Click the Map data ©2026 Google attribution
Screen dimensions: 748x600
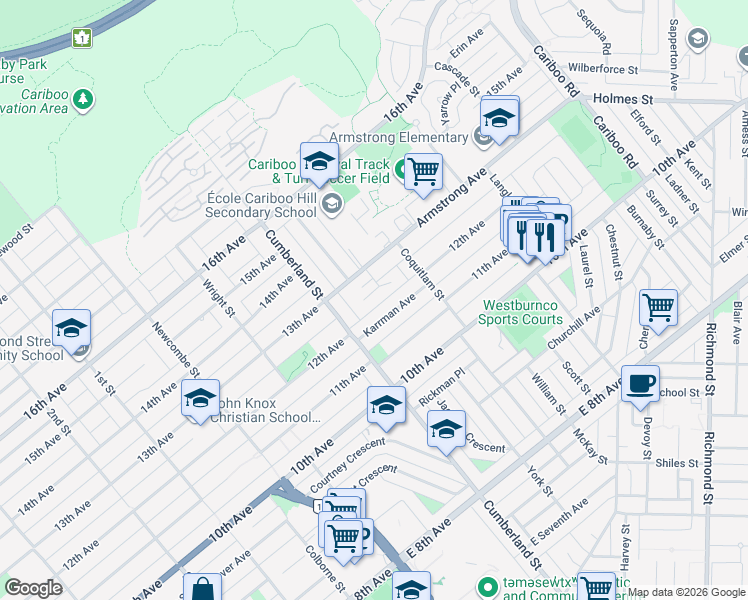click(687, 593)
